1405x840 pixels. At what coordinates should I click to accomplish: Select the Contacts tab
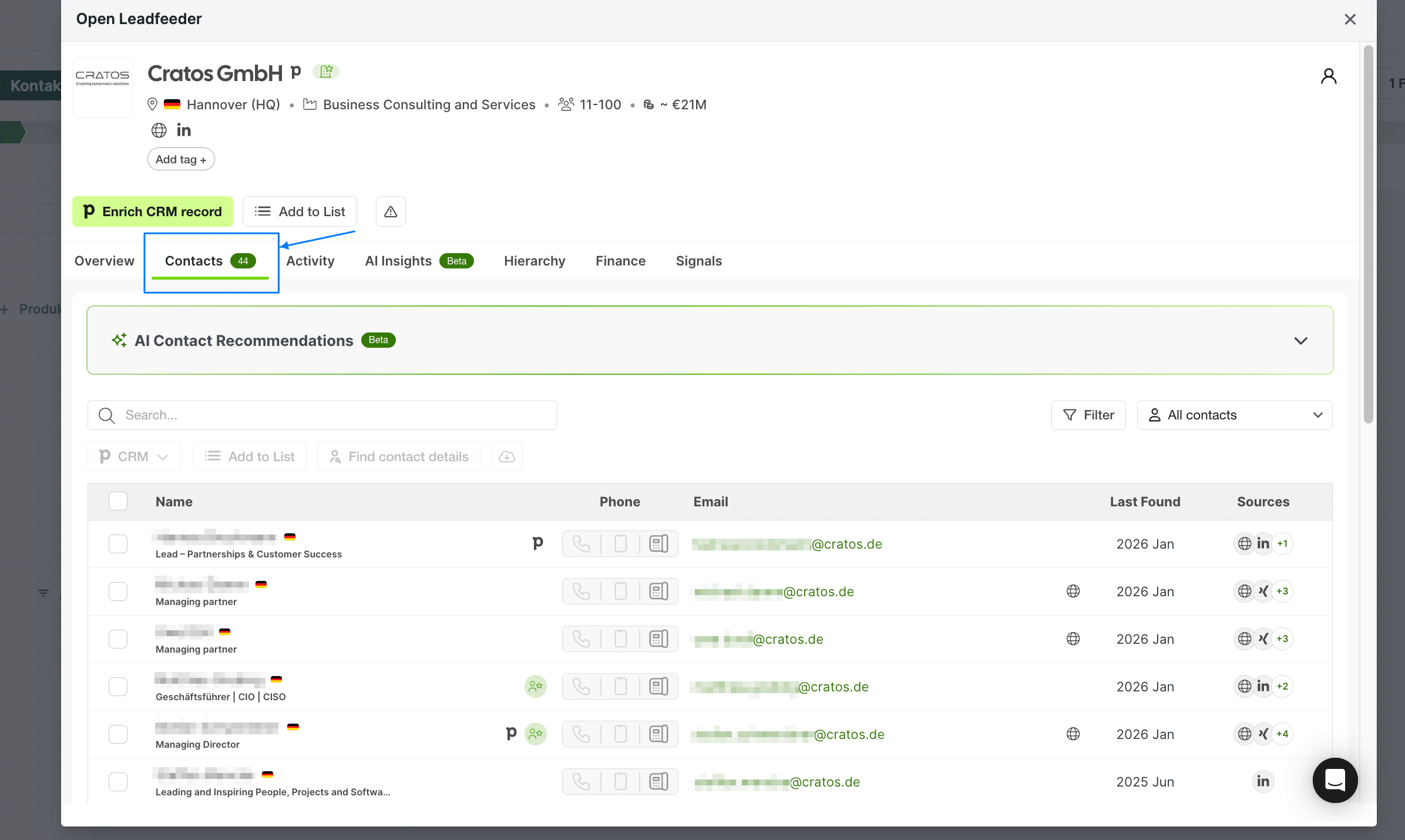210,261
